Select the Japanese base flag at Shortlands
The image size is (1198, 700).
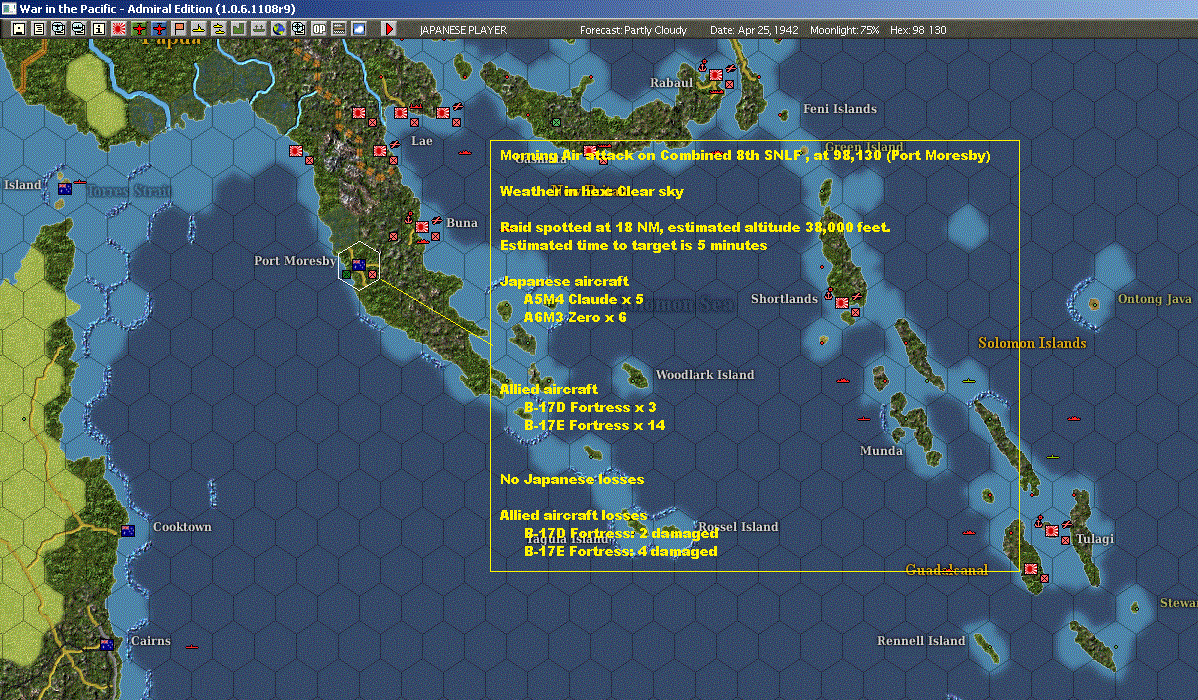pyautogui.click(x=842, y=303)
